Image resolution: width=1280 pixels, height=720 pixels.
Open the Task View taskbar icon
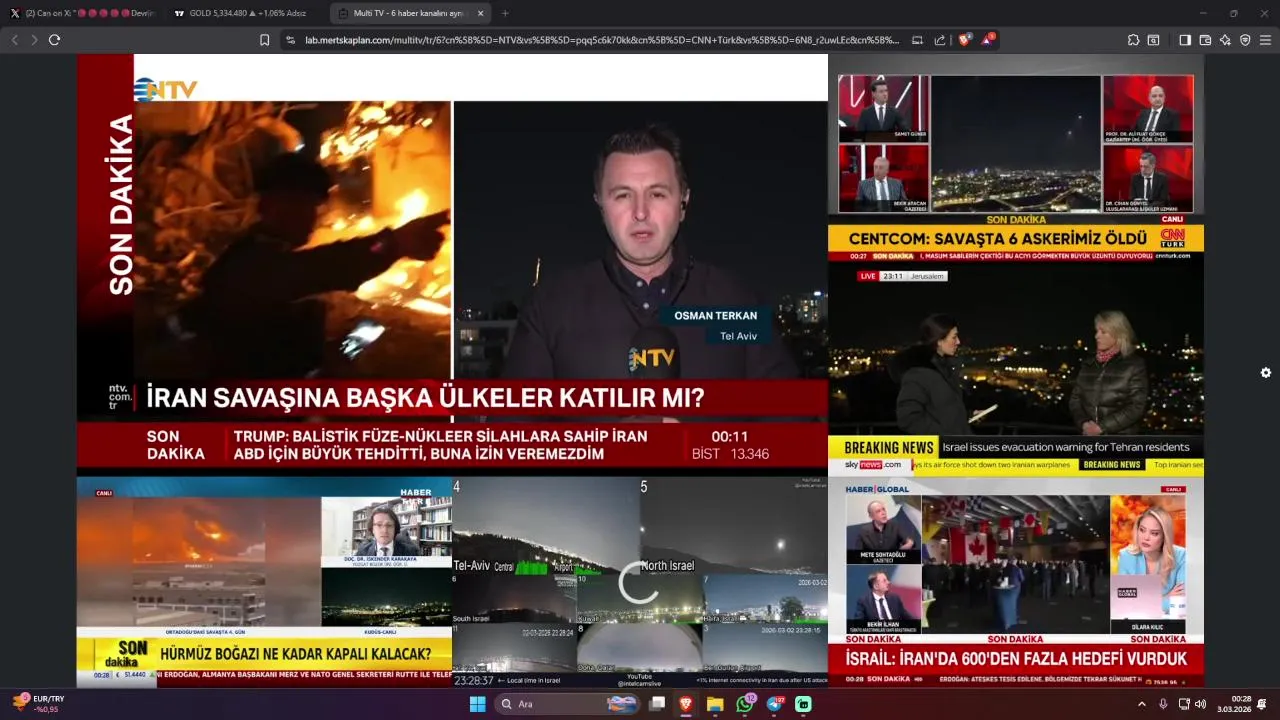click(657, 704)
